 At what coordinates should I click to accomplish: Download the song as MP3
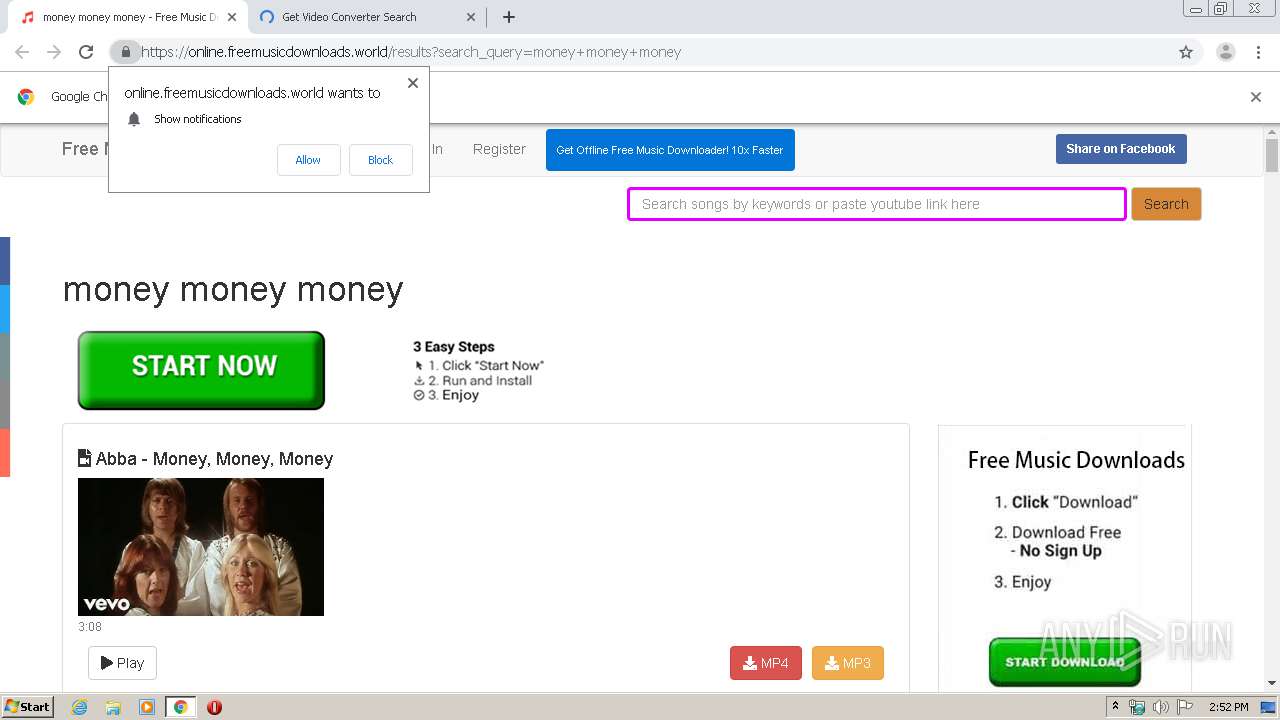848,663
